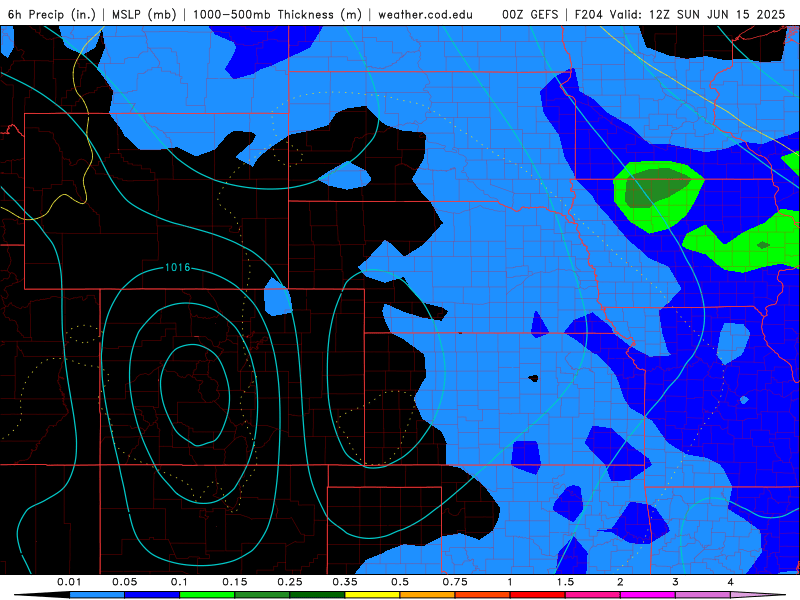
Task: Click the 0.25 colorbar value label
Action: point(290,582)
